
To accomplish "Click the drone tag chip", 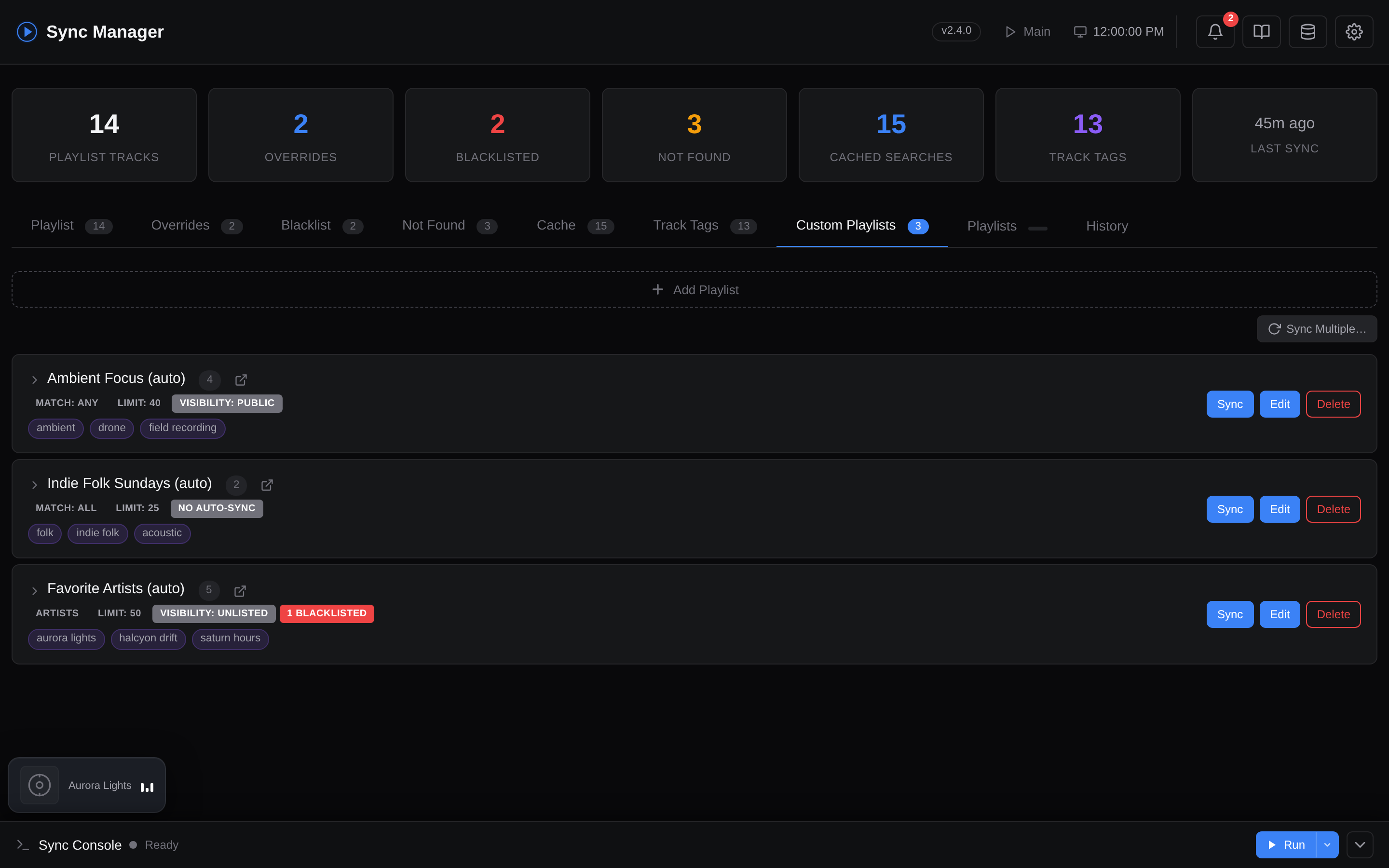I will [112, 428].
